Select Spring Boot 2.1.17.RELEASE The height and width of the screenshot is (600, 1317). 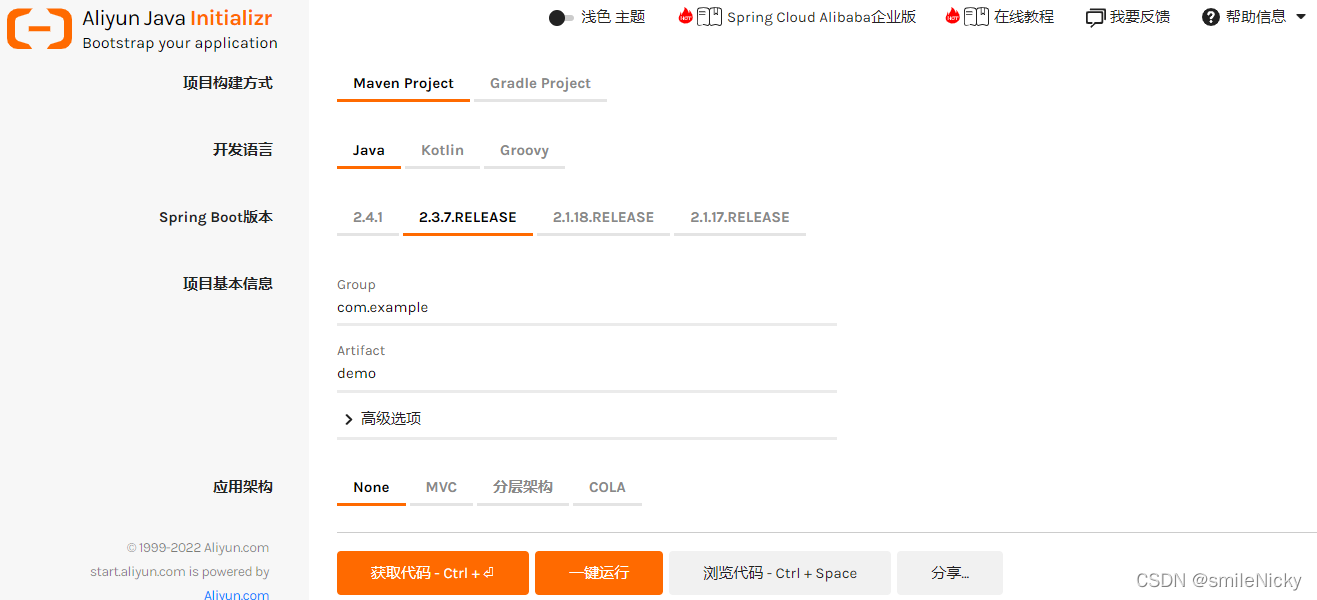coord(740,217)
